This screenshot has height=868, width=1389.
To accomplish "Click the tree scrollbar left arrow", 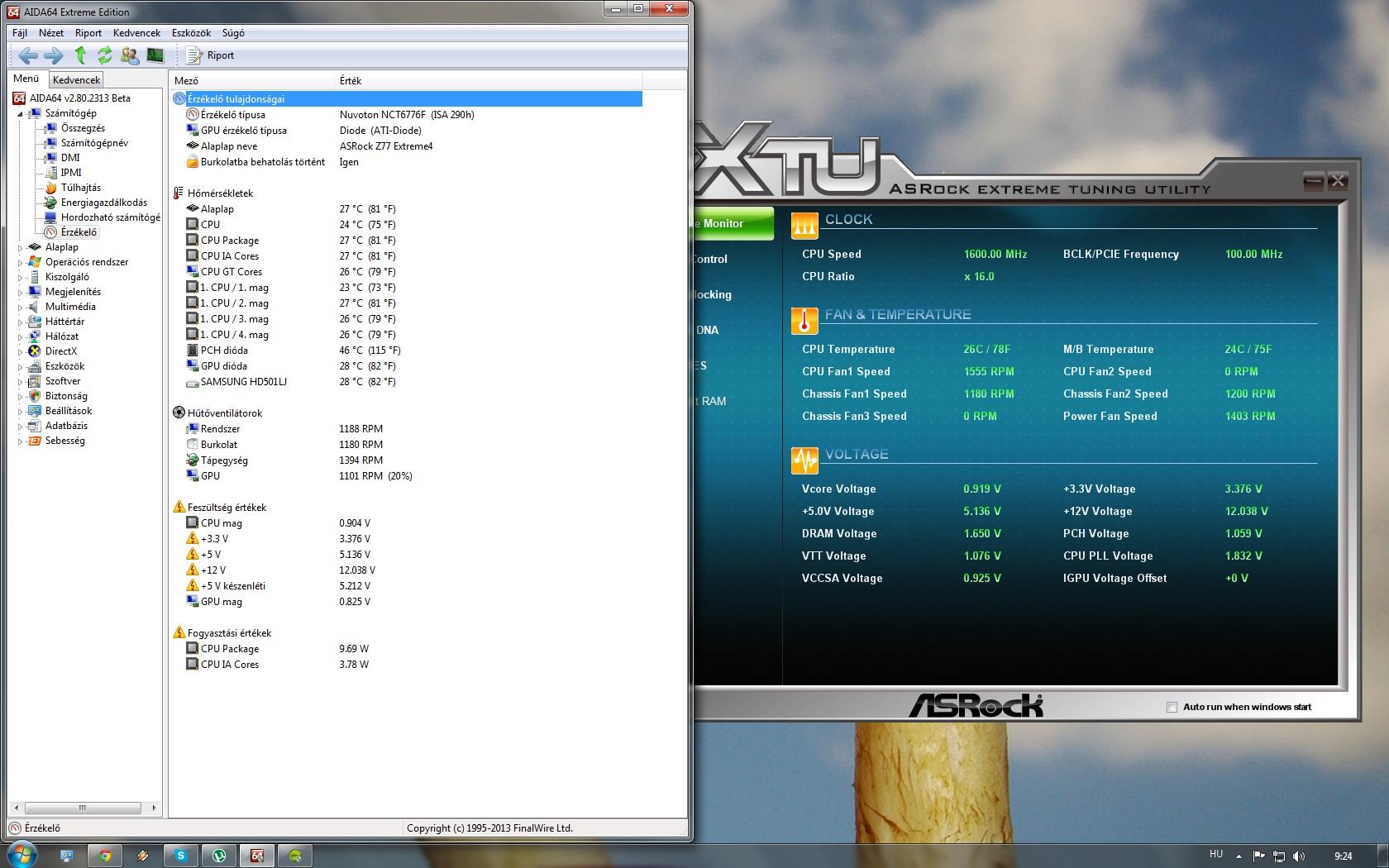I will pyautogui.click(x=16, y=808).
